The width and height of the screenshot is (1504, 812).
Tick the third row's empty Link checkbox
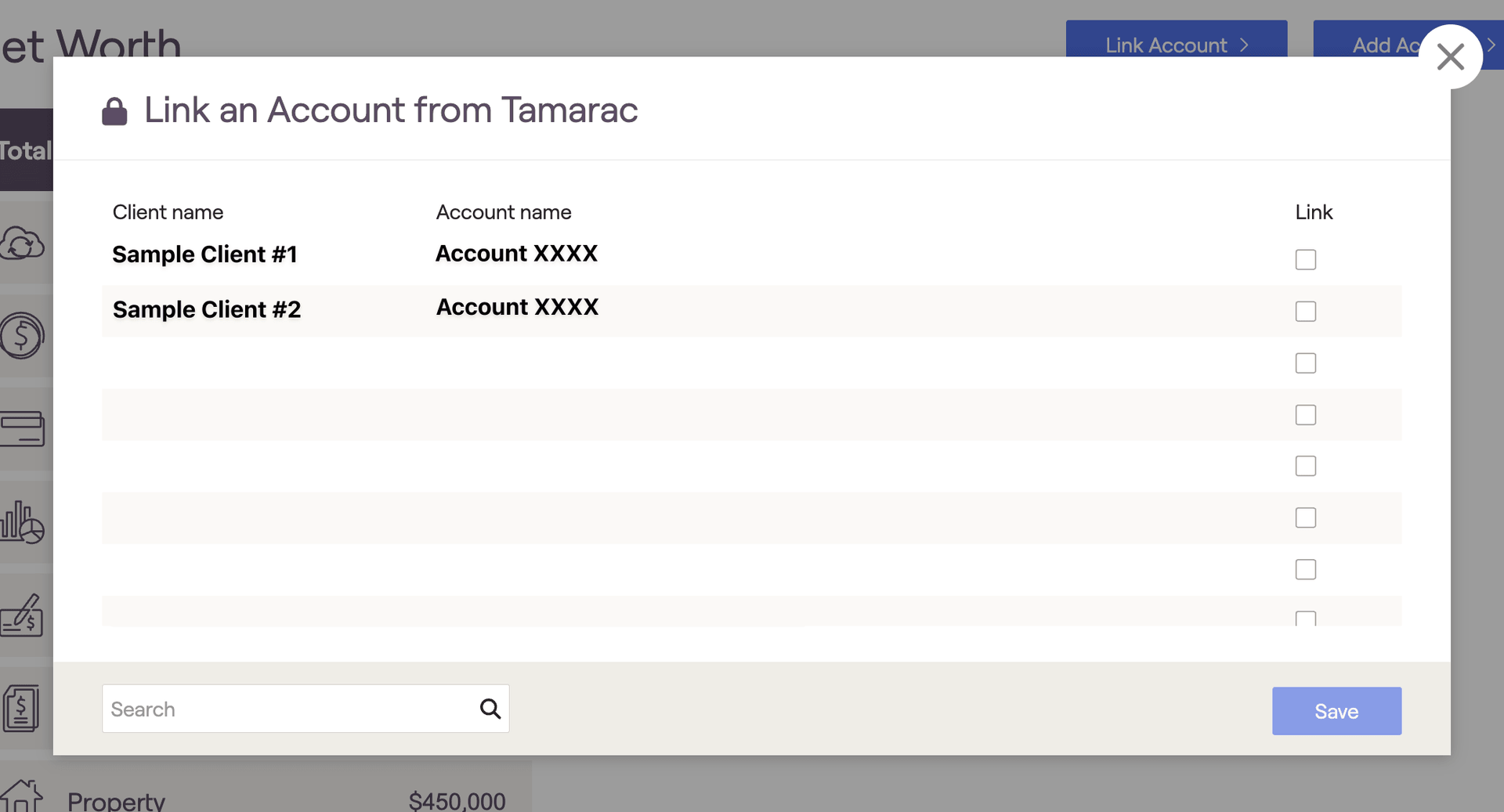[x=1305, y=363]
